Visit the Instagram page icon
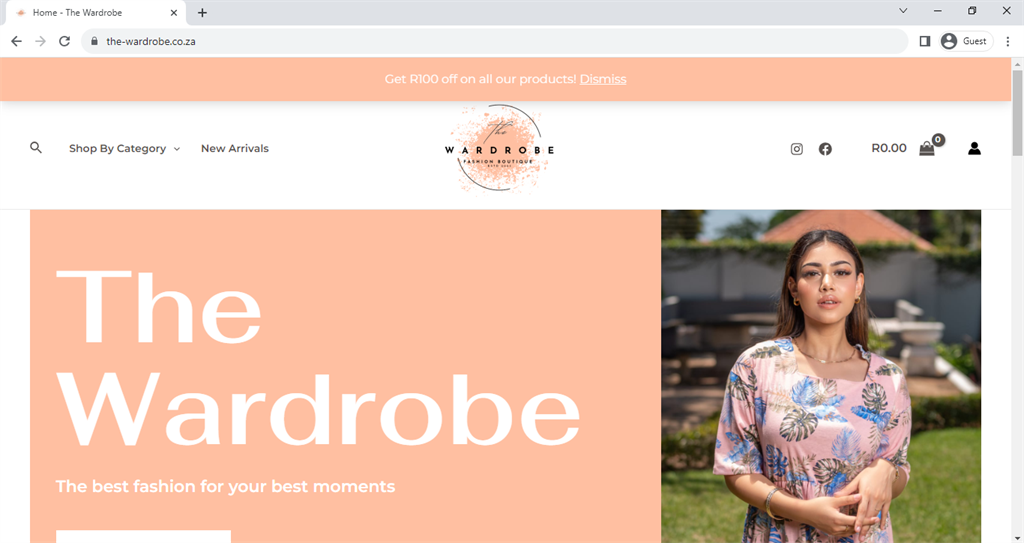Screen dimensions: 1024x543 [x=797, y=149]
